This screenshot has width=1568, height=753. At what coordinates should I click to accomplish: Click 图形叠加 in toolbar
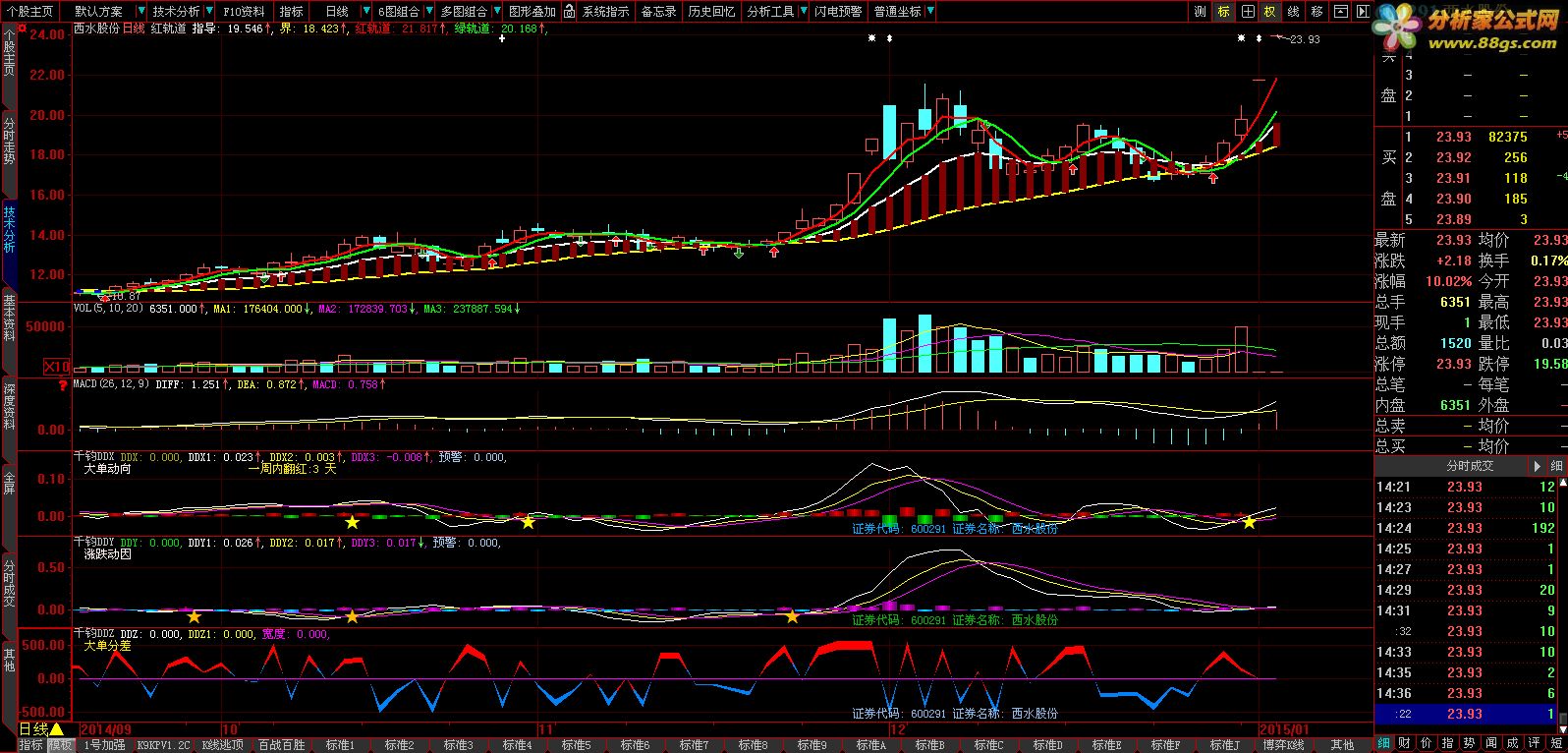click(x=532, y=12)
